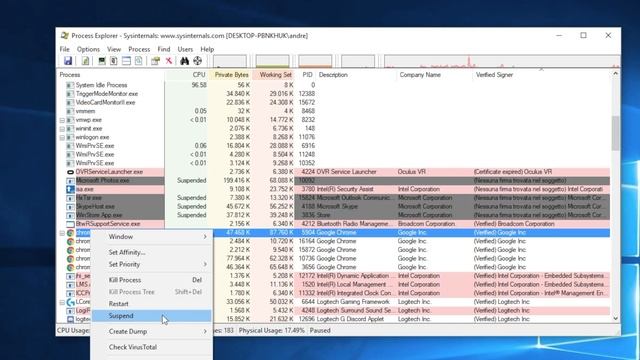This screenshot has width=640, height=360.
Task: Click the wide history graph in toolbar
Action: pyautogui.click(x=502, y=61)
